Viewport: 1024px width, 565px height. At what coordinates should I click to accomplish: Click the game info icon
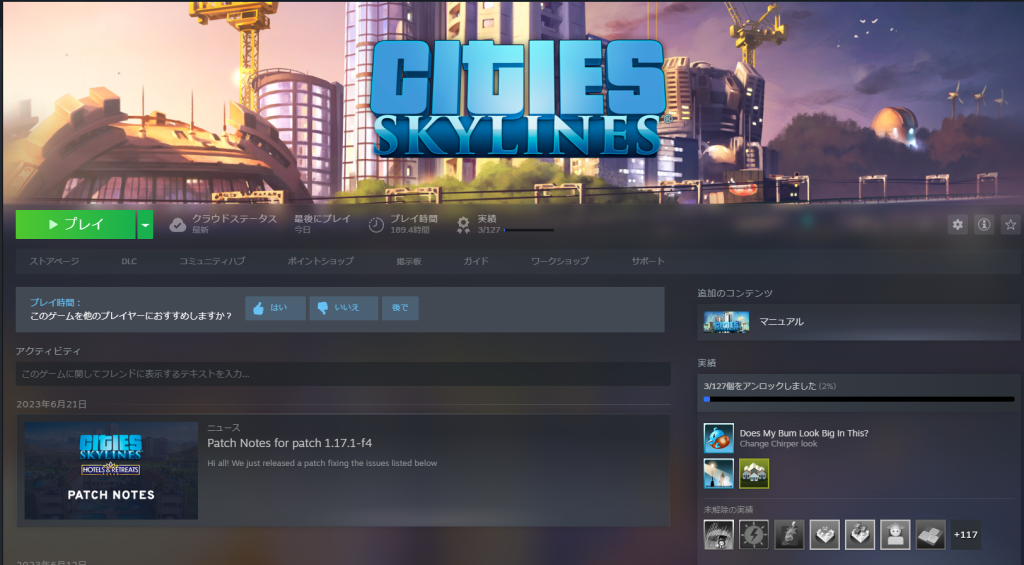click(984, 225)
